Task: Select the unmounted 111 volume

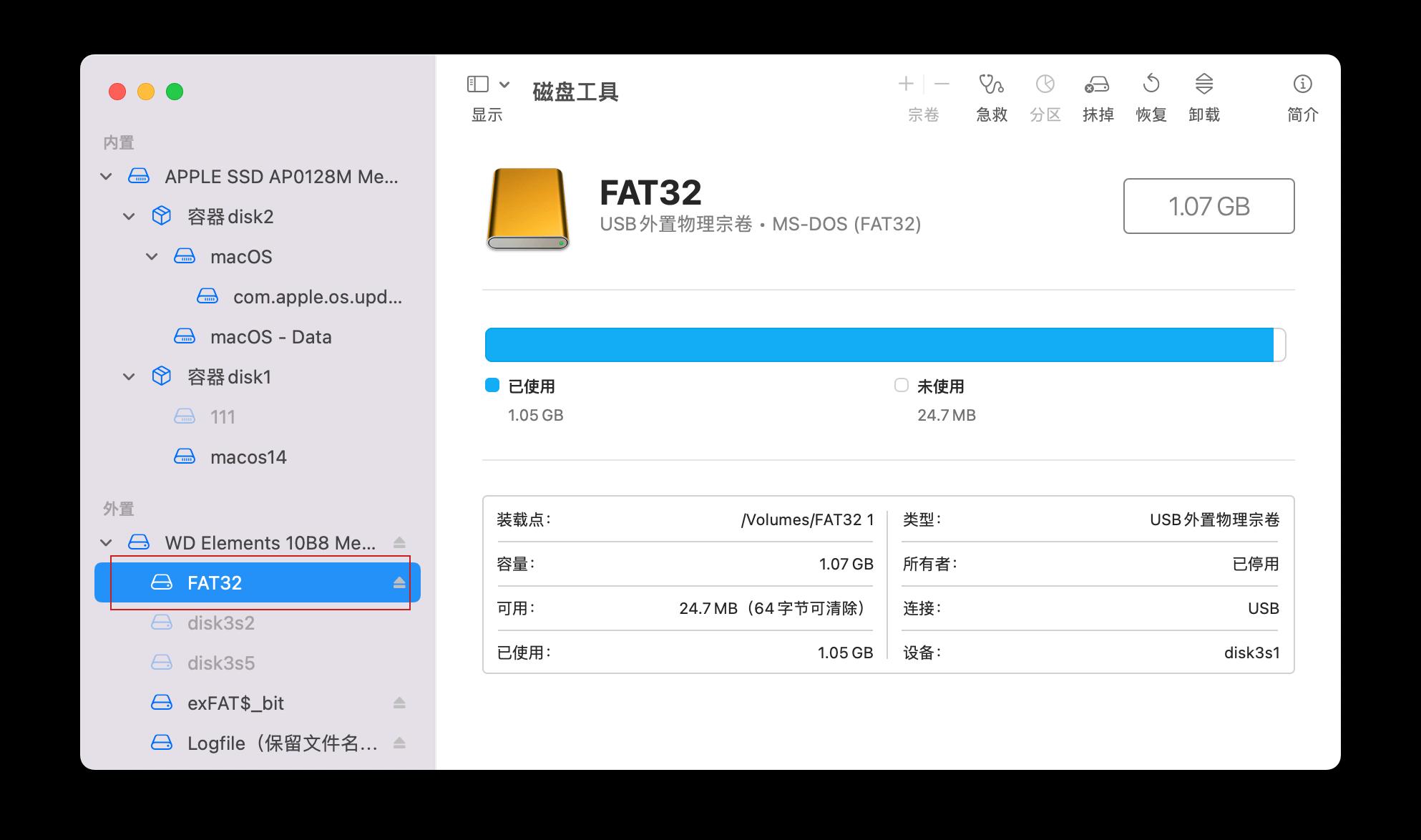Action: pos(258,417)
